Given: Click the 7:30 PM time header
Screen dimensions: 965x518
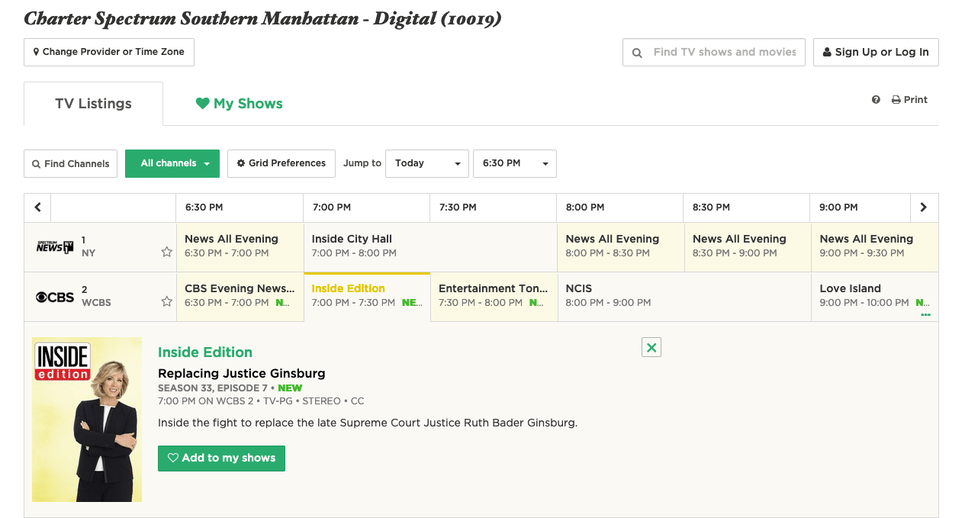Looking at the screenshot, I should pyautogui.click(x=458, y=207).
